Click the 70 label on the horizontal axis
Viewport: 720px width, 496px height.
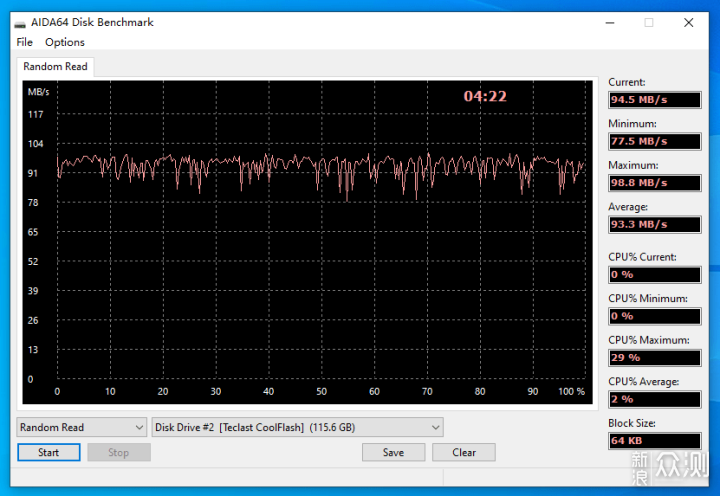tap(427, 391)
